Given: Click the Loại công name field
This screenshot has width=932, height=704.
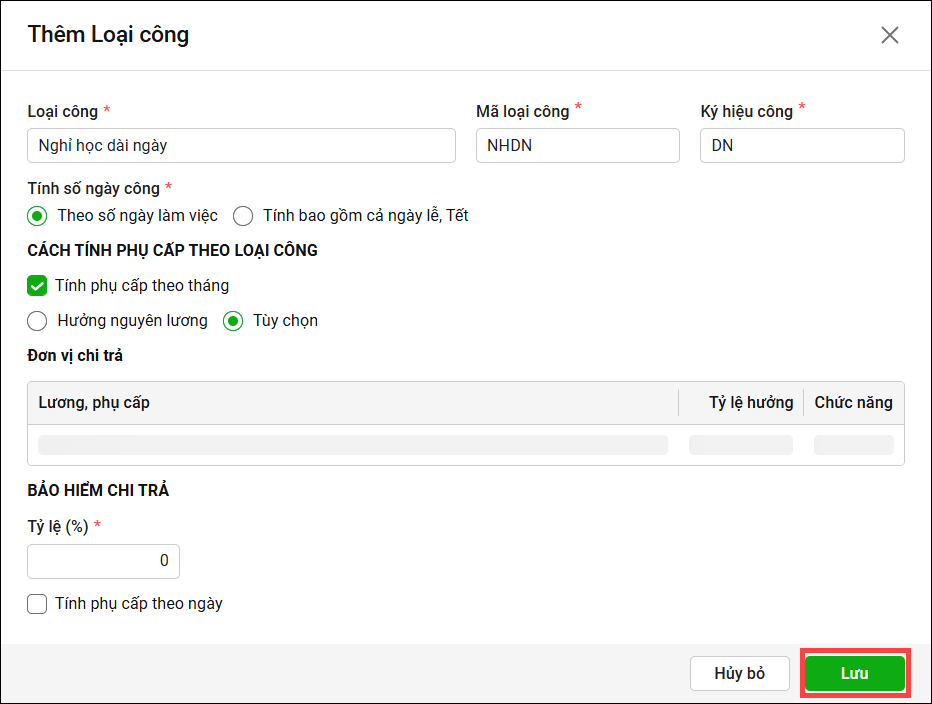Looking at the screenshot, I should [x=241, y=145].
